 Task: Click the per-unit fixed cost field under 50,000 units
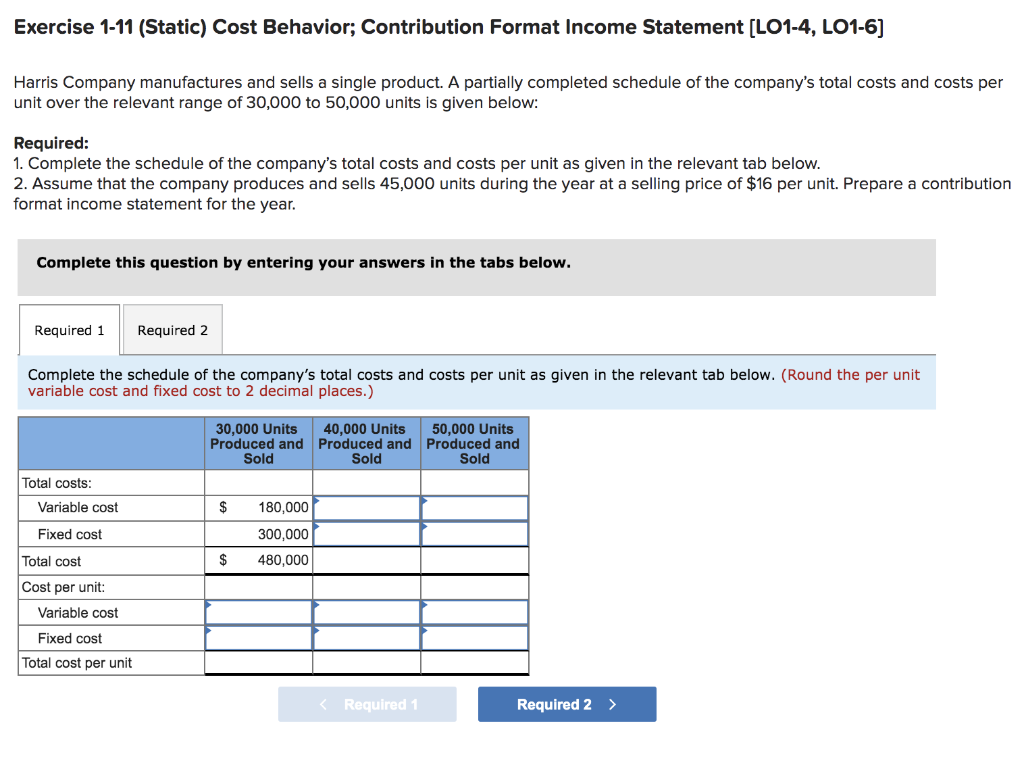tap(474, 638)
